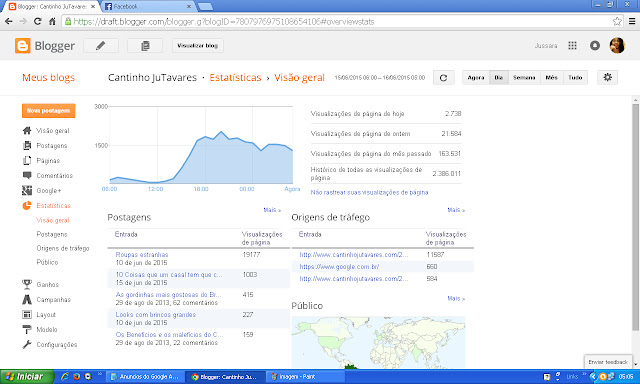
Task: Open Os Benefícios e os malefícios post
Action: (x=169, y=335)
